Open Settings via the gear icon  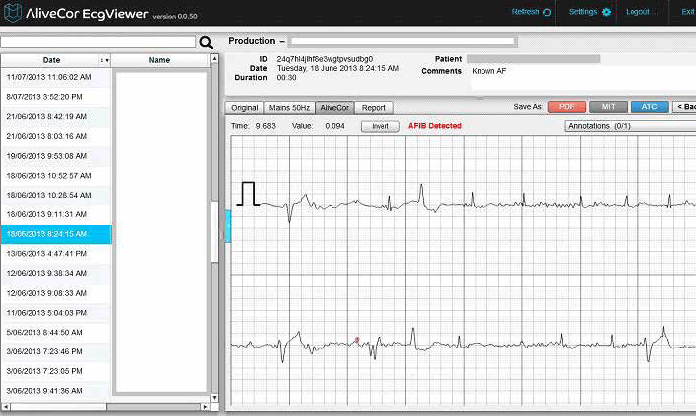coord(606,12)
